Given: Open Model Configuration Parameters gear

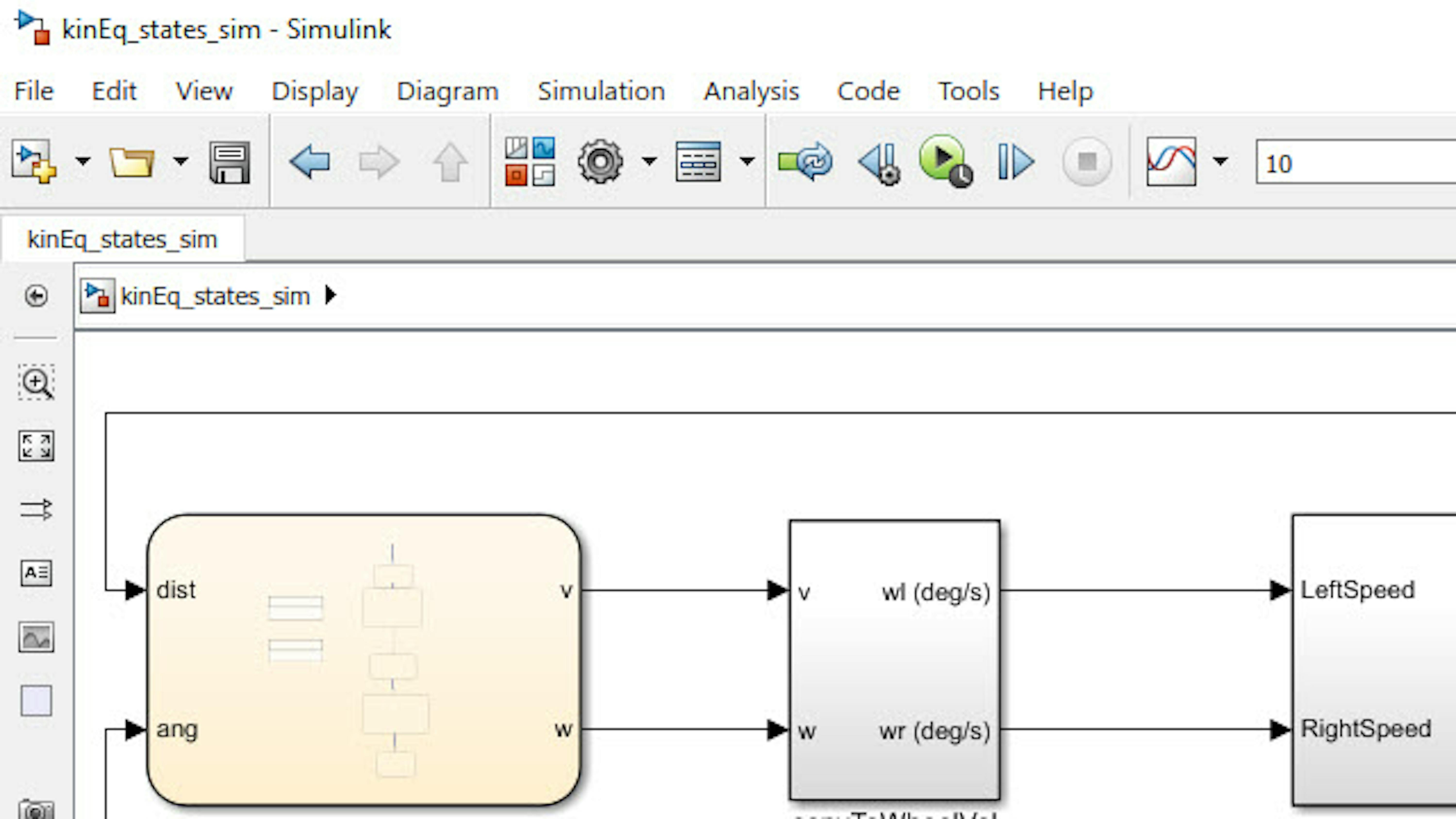Looking at the screenshot, I should click(600, 162).
